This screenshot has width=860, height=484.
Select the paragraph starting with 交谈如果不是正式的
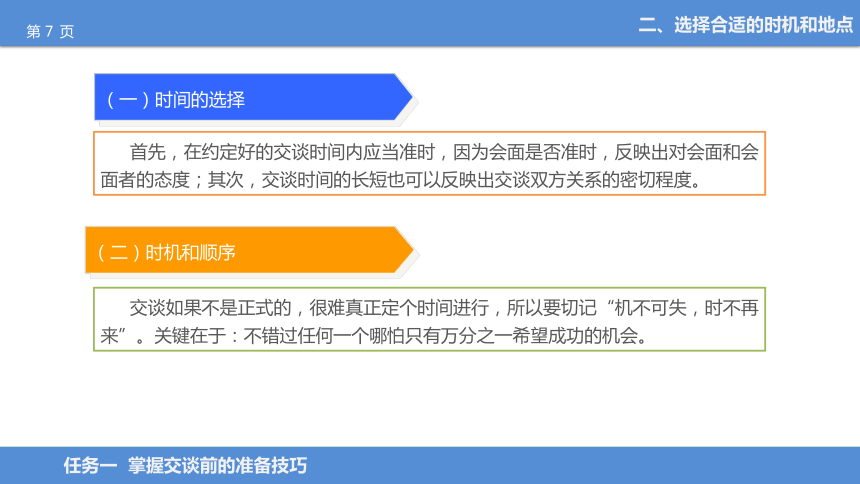click(429, 319)
